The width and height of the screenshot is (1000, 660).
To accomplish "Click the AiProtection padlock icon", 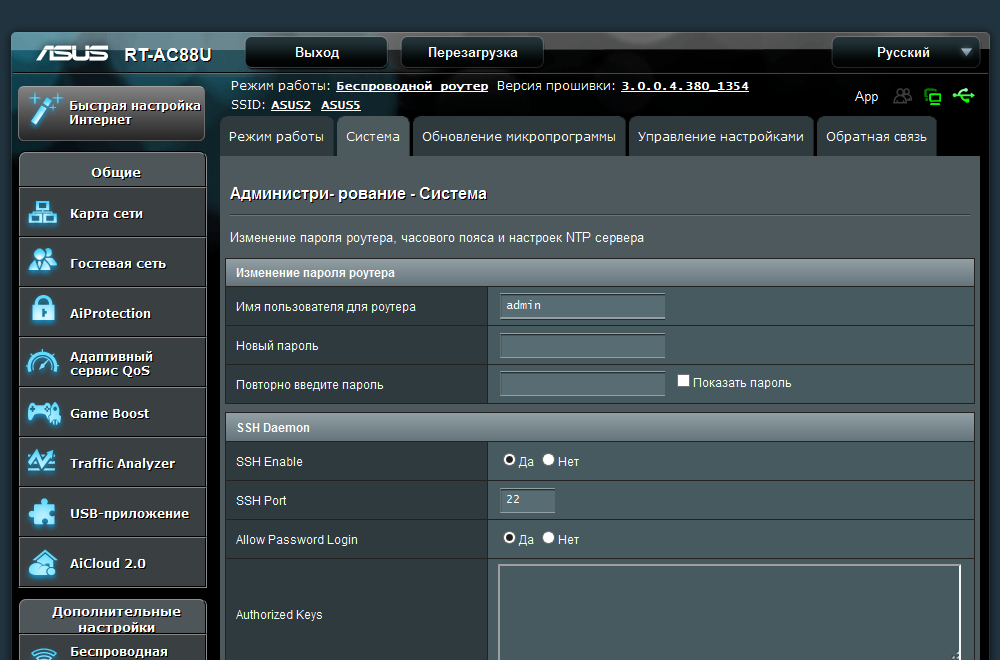I will pos(43,310).
